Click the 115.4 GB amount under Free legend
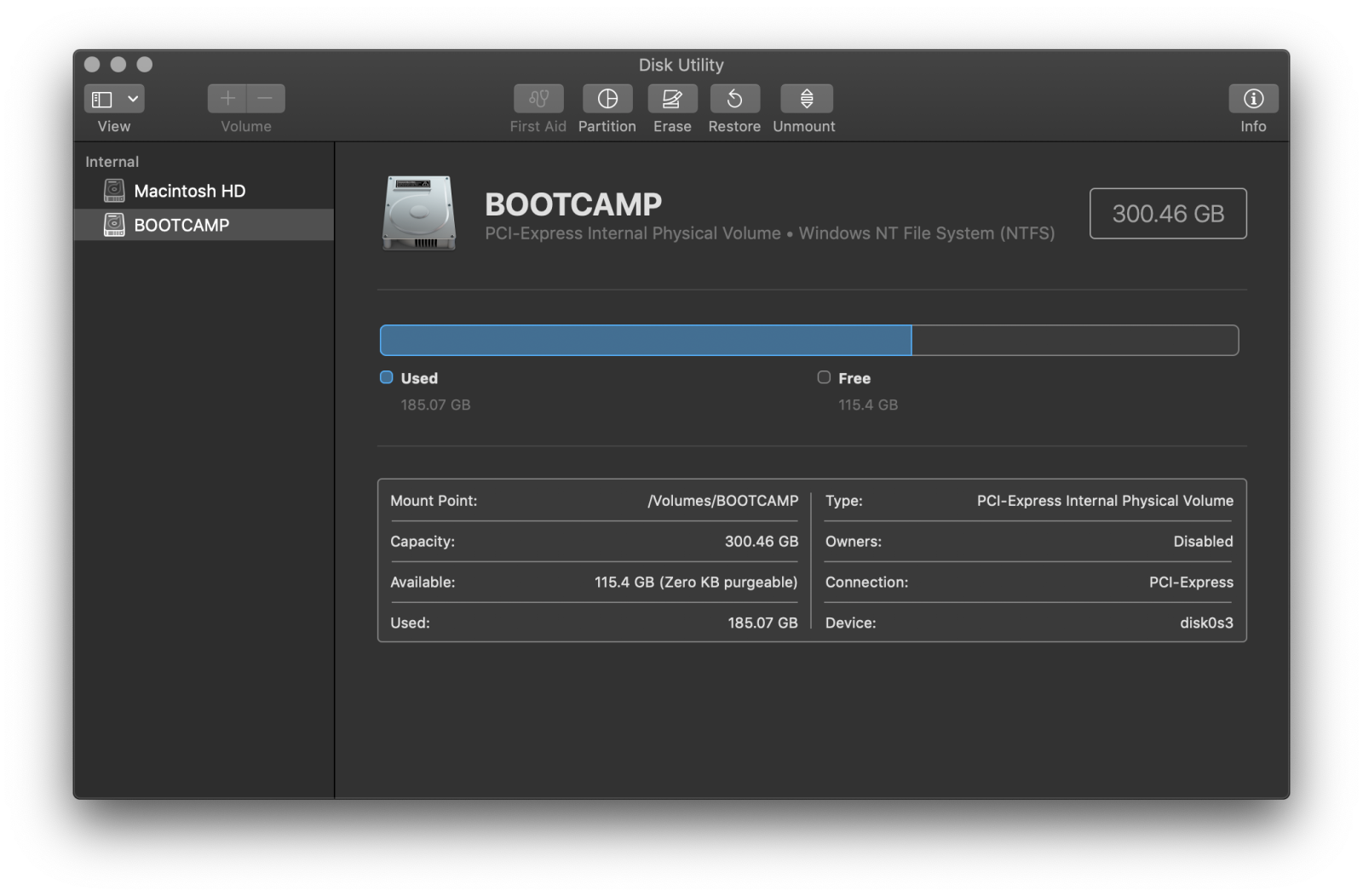This screenshot has height=896, width=1363. [868, 405]
